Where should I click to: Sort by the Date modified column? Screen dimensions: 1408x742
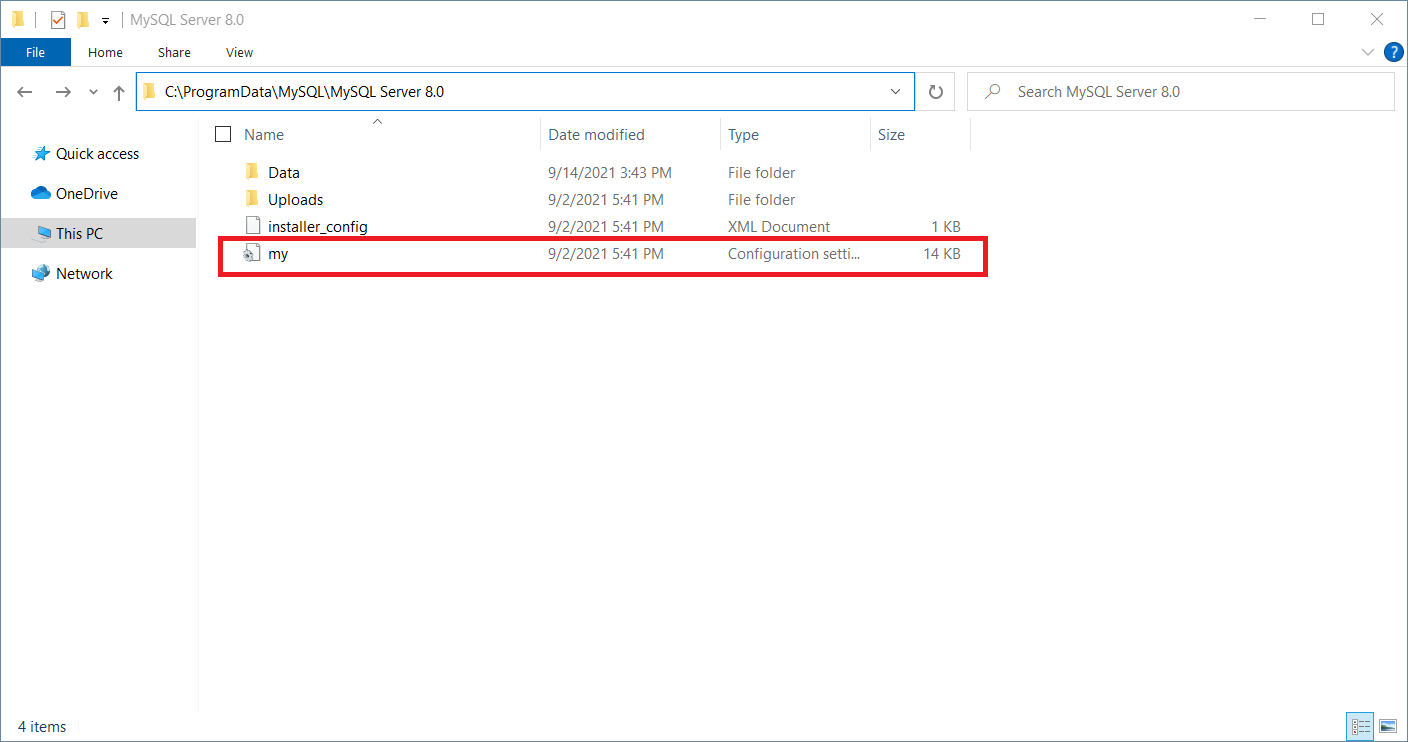[596, 135]
